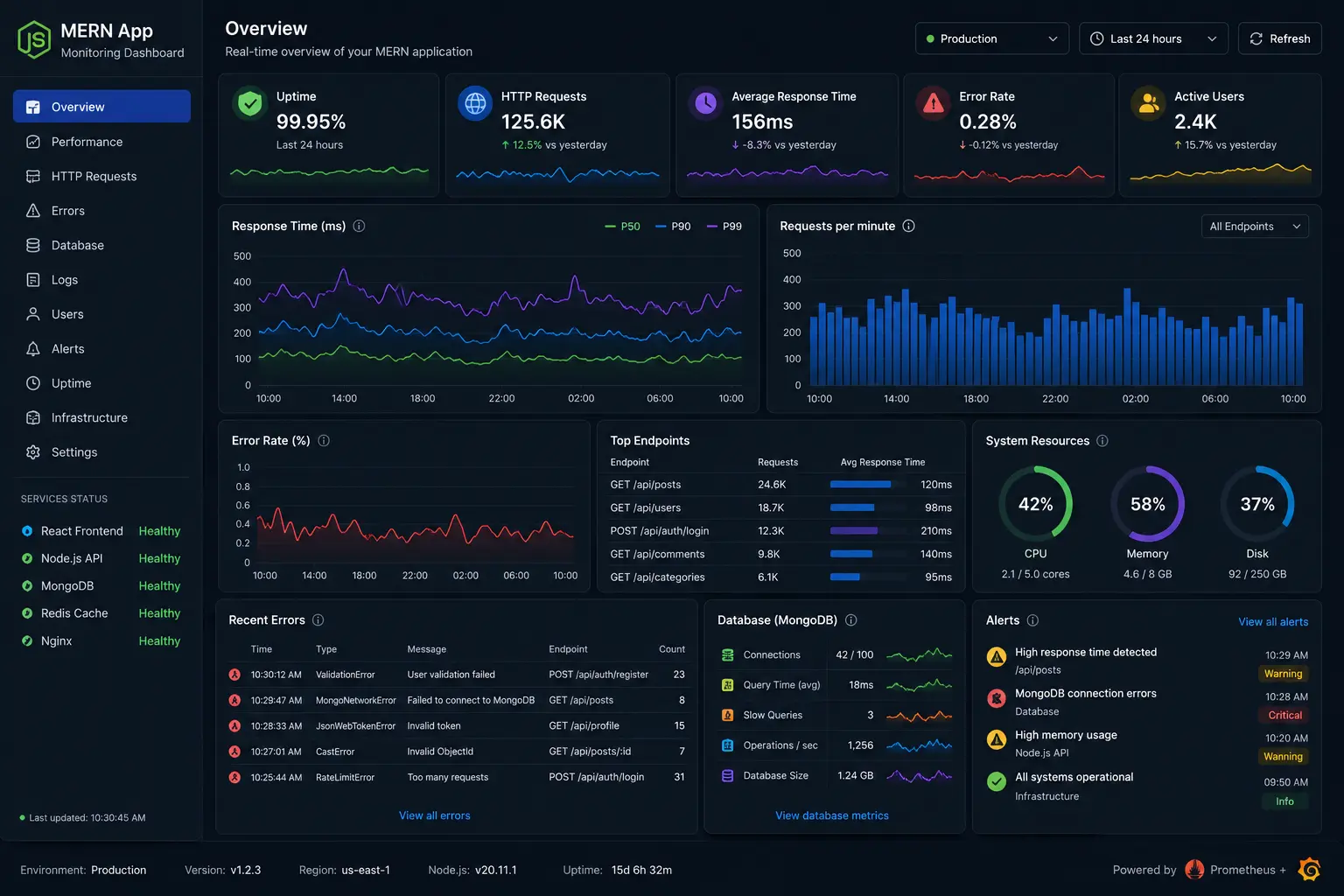Click the Node.js v20.11.1 footer entry
Screen dimensions: 1344x896
[x=472, y=870]
